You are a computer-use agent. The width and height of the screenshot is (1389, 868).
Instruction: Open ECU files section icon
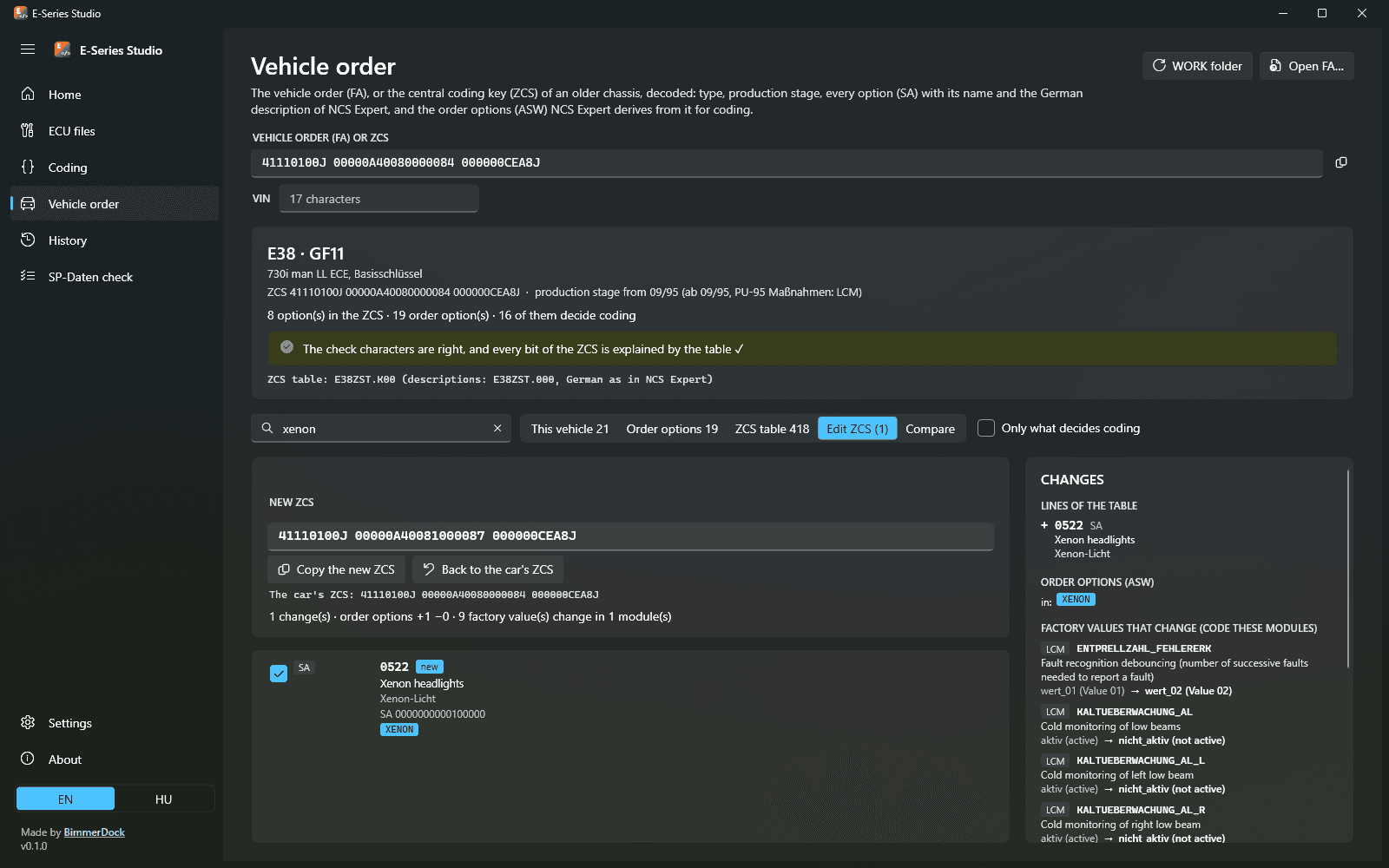(28, 130)
